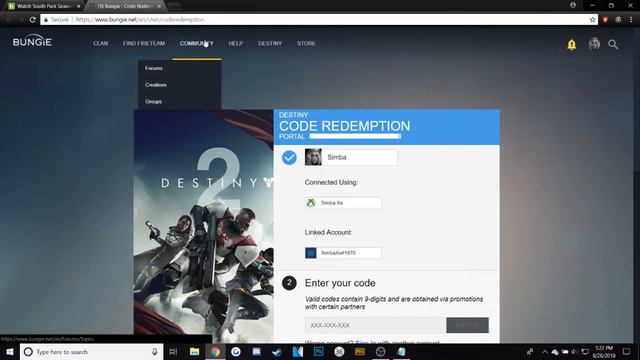This screenshot has width=640, height=360.
Task: Open the Store menu
Action: point(306,43)
